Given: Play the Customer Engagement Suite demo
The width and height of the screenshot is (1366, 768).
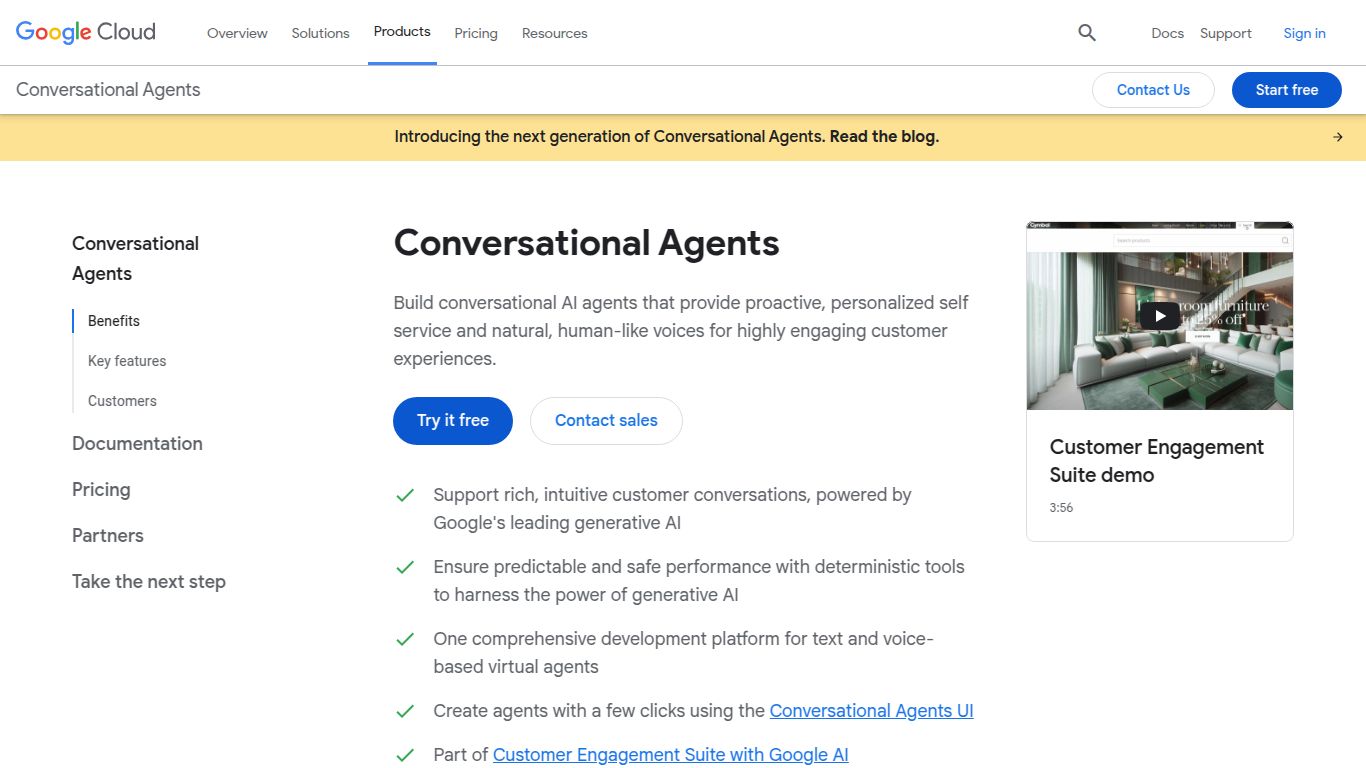Looking at the screenshot, I should pos(1159,315).
